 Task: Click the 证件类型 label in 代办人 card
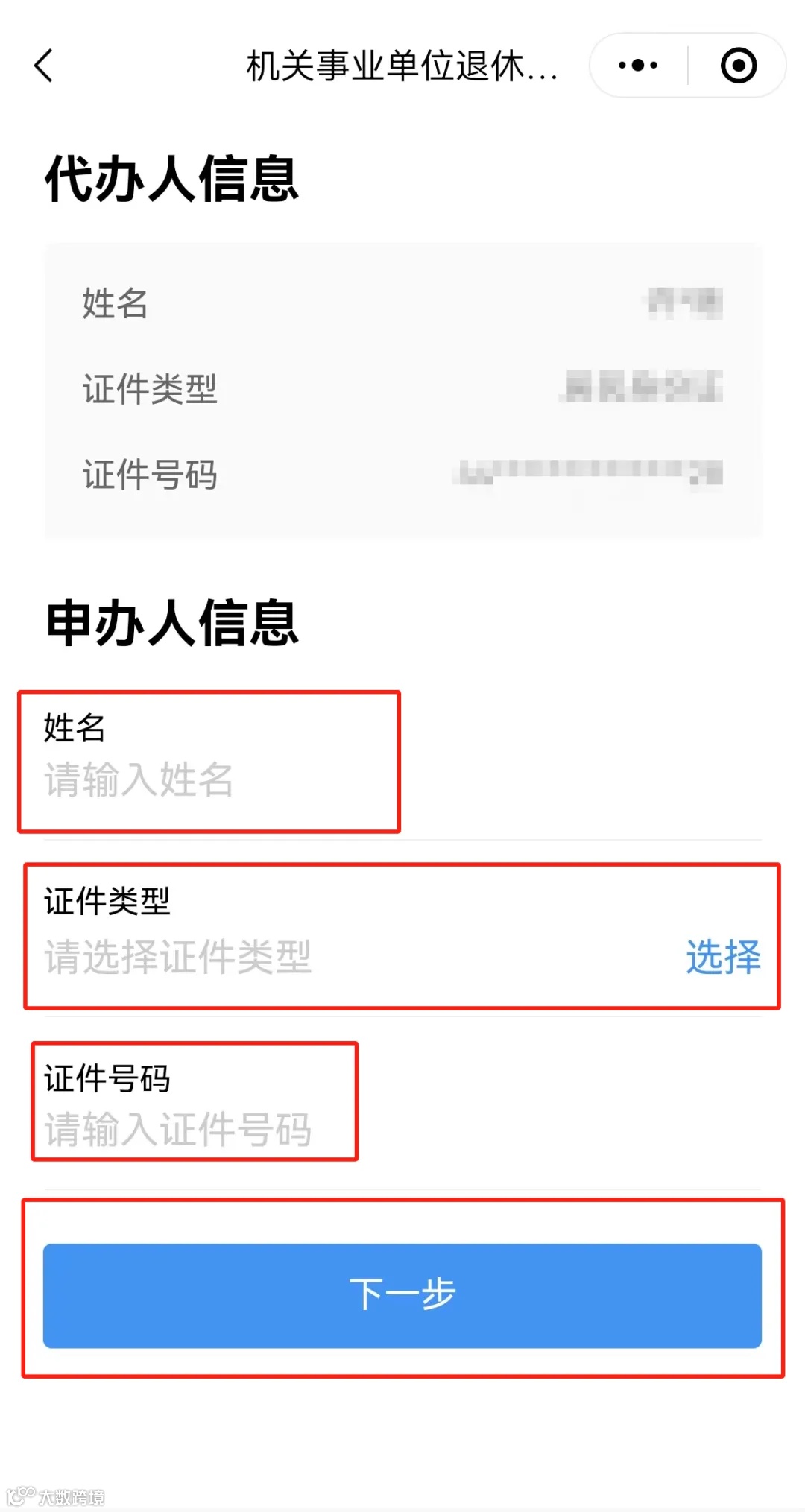(150, 389)
